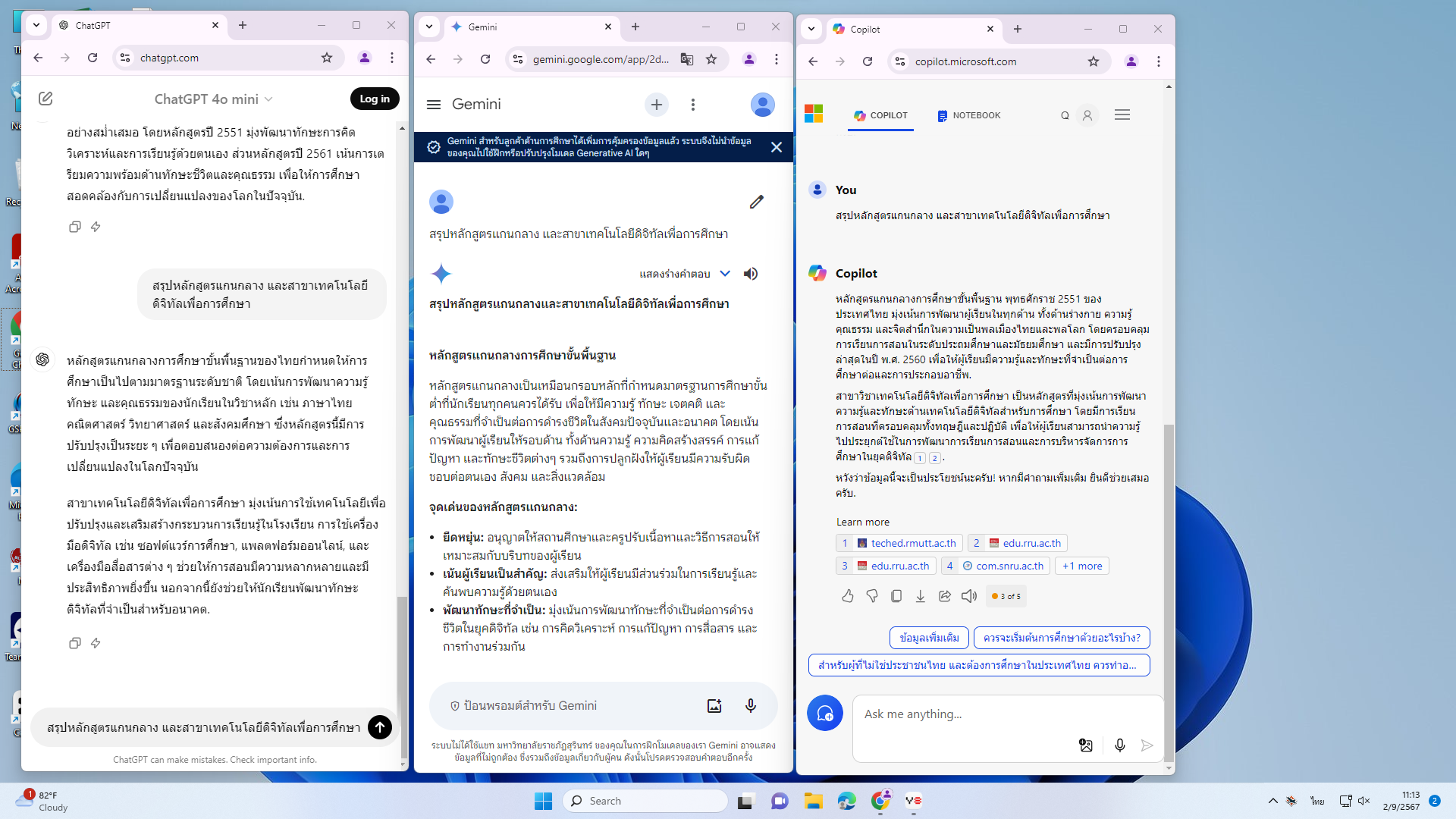Select the COPILOT tab
Screen dimensions: 1456x819
880,115
